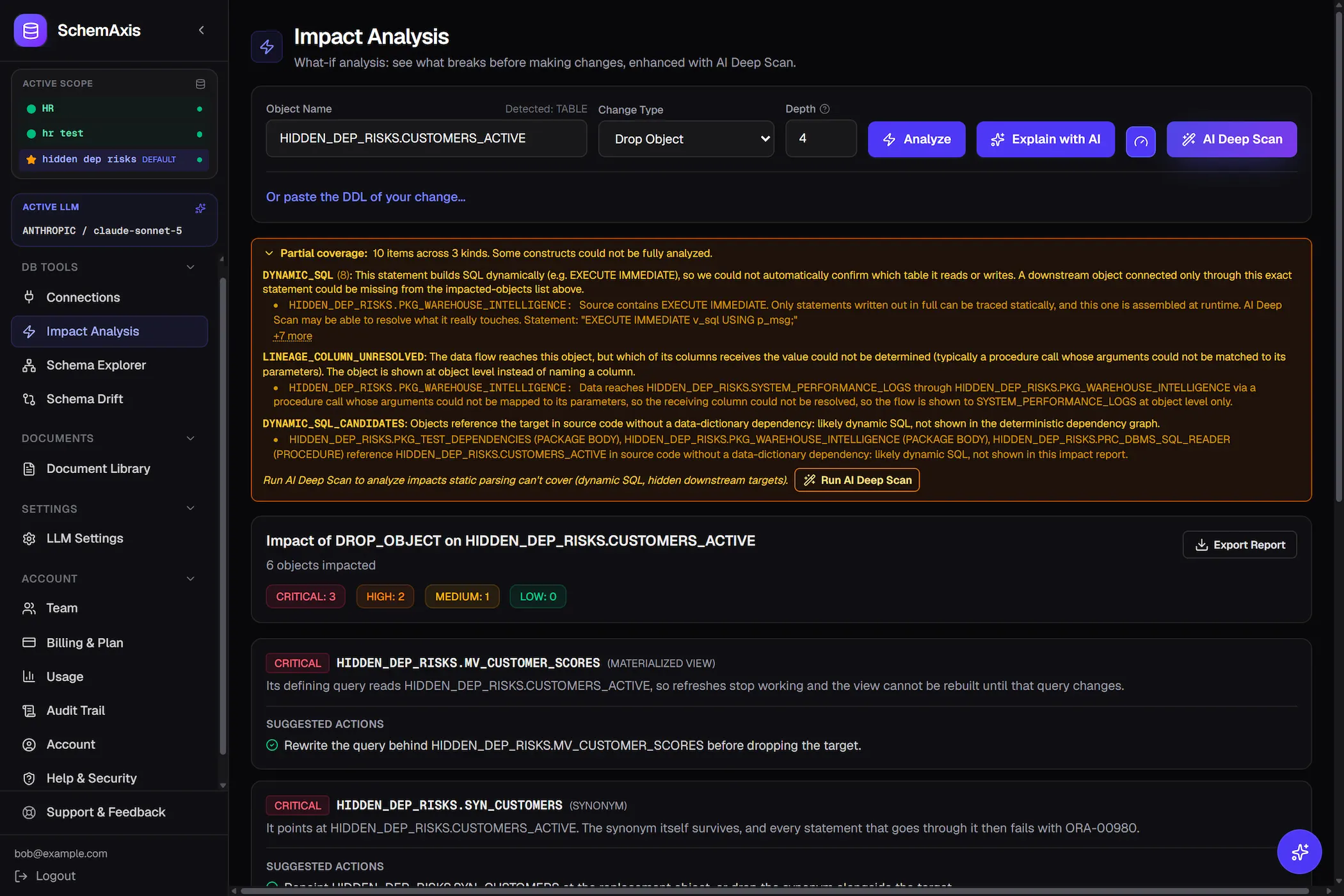This screenshot has height=896, width=1344.
Task: Click the SYN_CUSTOMERS synonym object name
Action: tap(449, 805)
